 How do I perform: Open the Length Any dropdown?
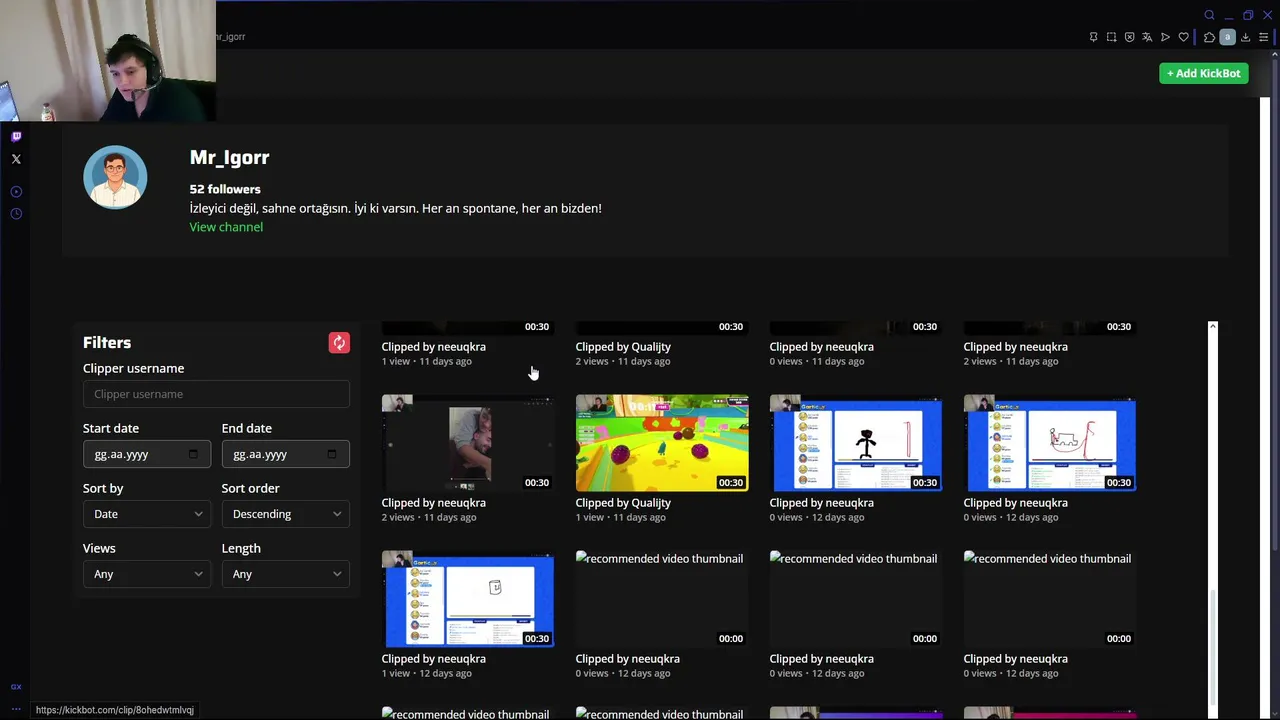(x=286, y=574)
